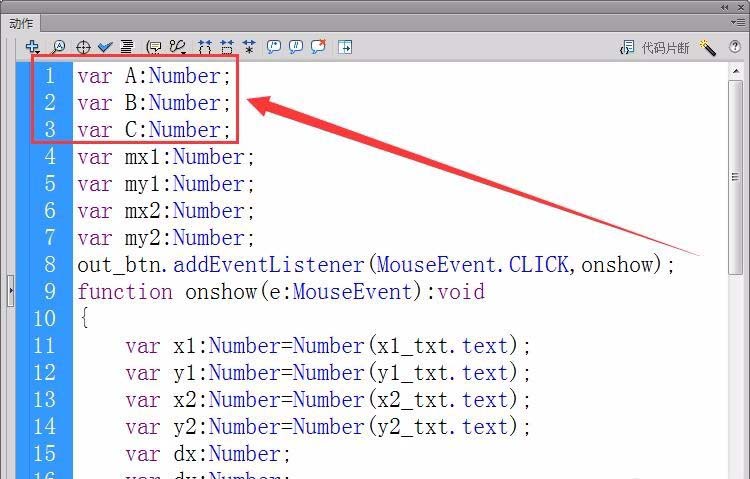The image size is (750, 479).
Task: Run the check syntax checkmark icon
Action: click(105, 47)
